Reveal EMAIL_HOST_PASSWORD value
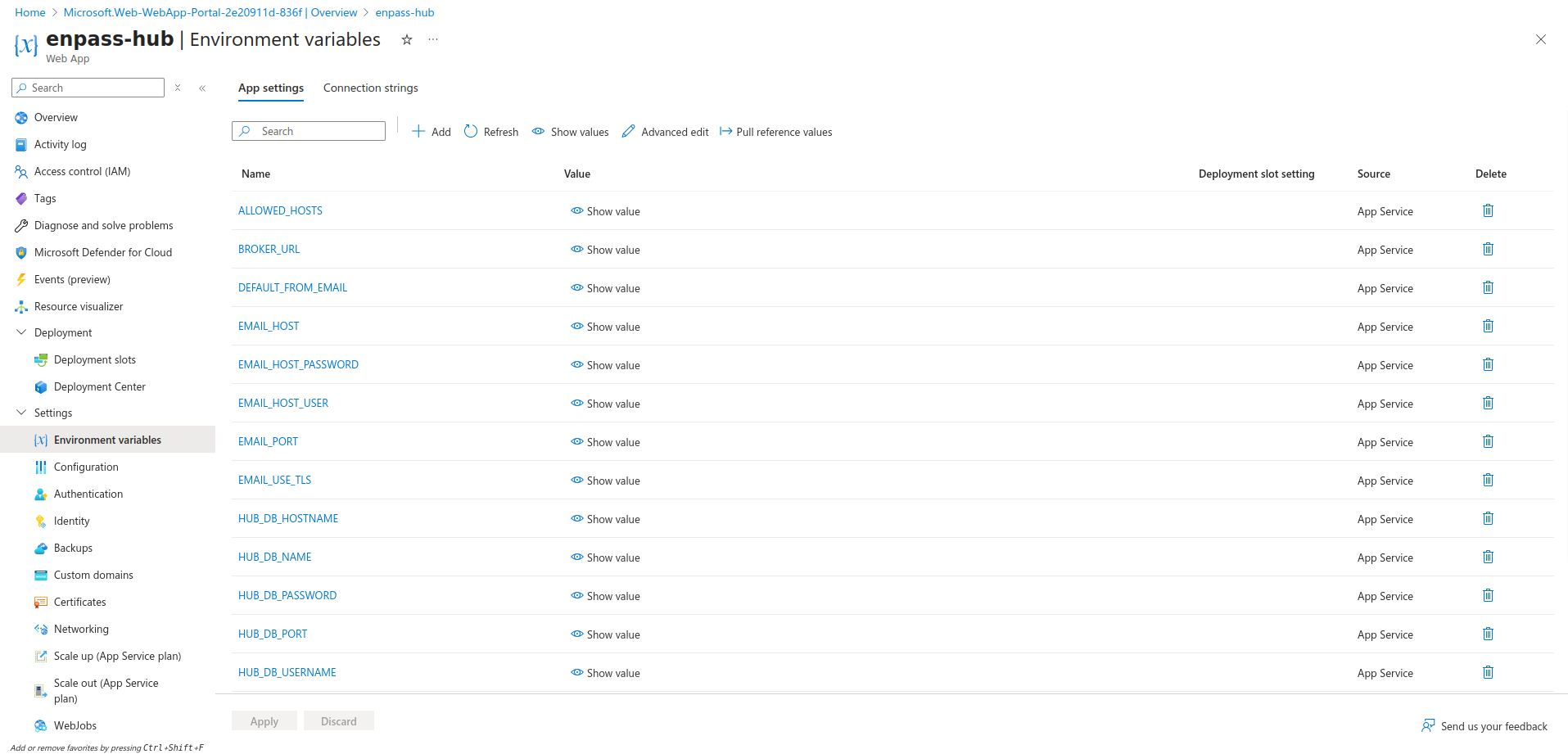 click(605, 365)
